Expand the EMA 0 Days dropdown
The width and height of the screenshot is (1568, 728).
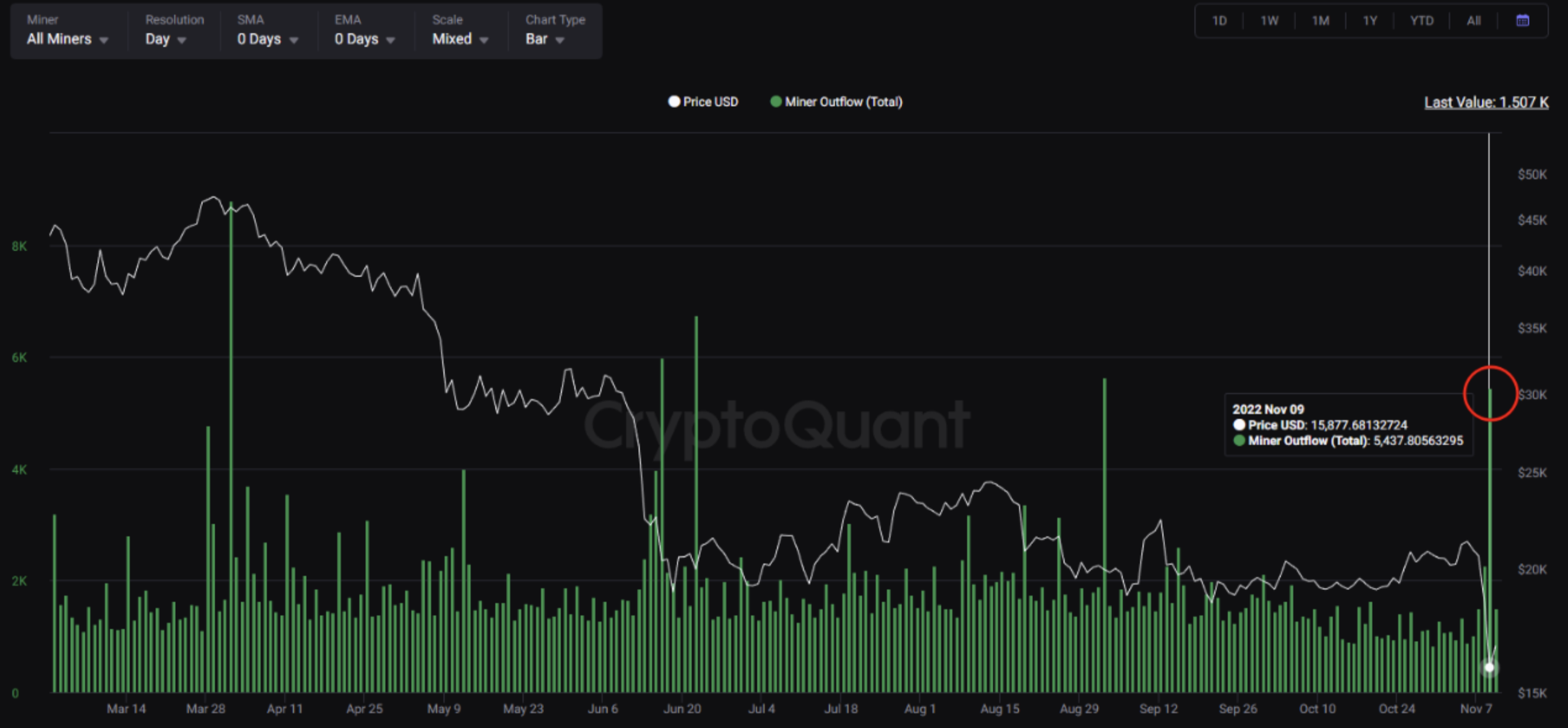364,39
